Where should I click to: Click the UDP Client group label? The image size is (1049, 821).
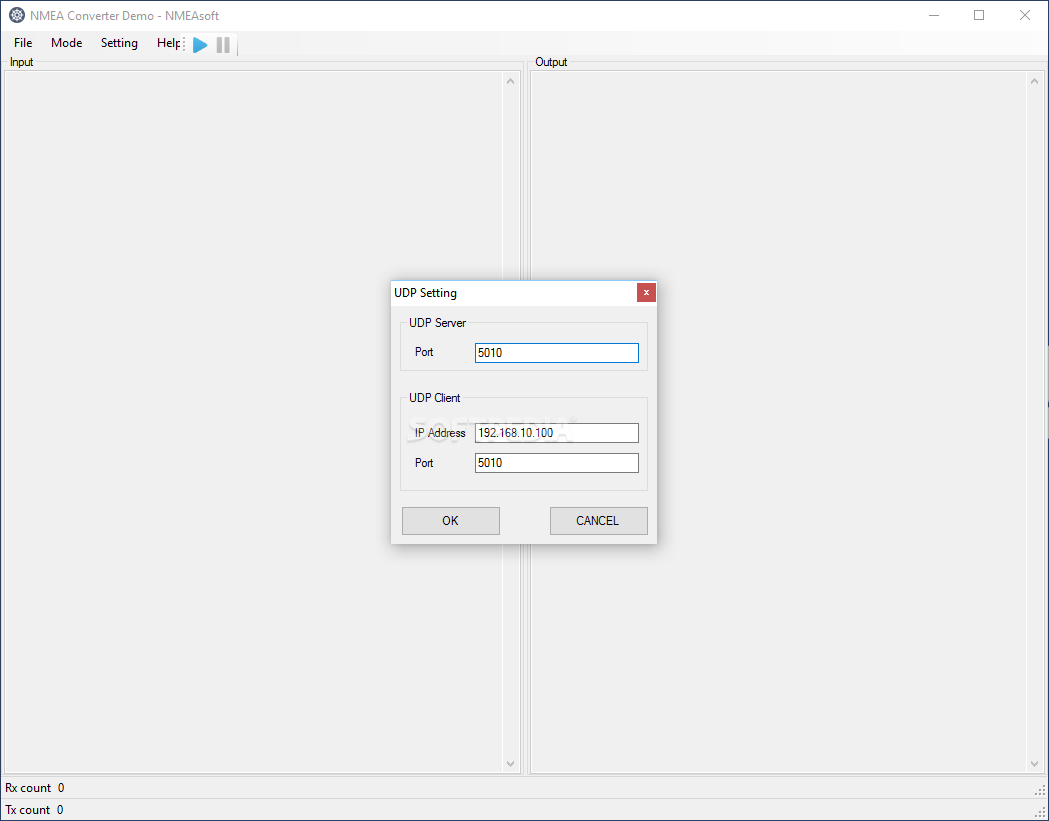pos(435,397)
